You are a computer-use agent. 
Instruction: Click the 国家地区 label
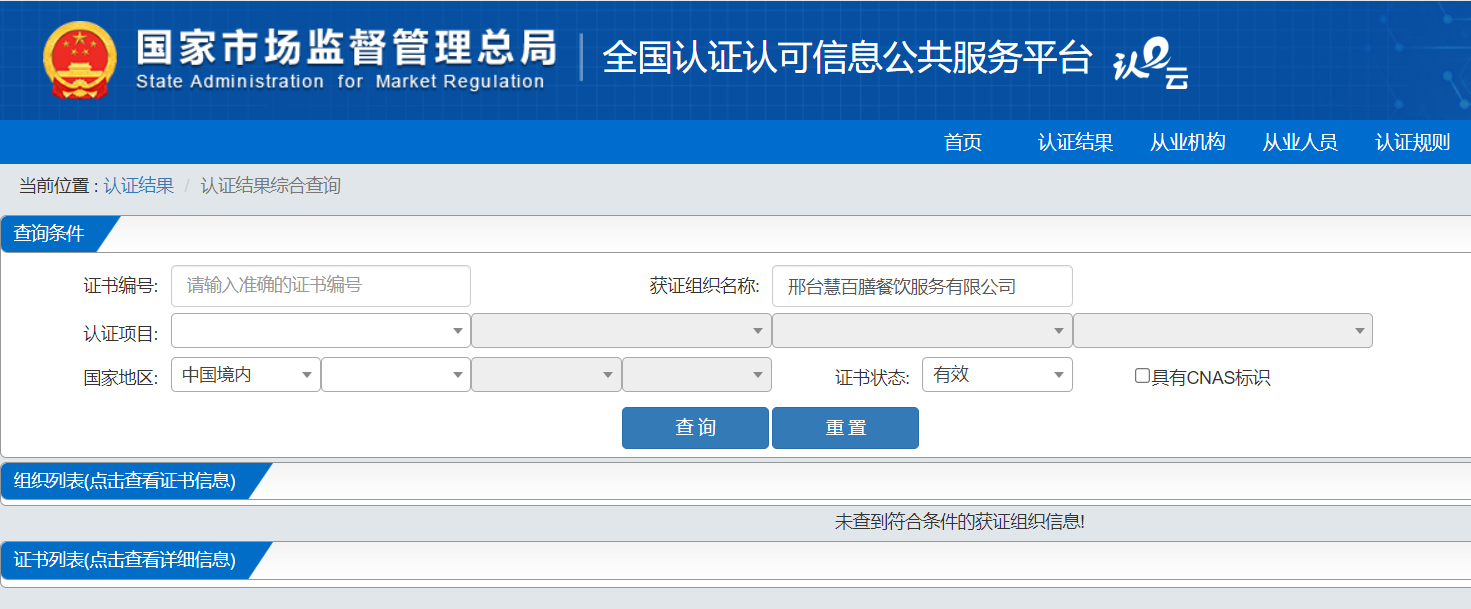point(120,378)
